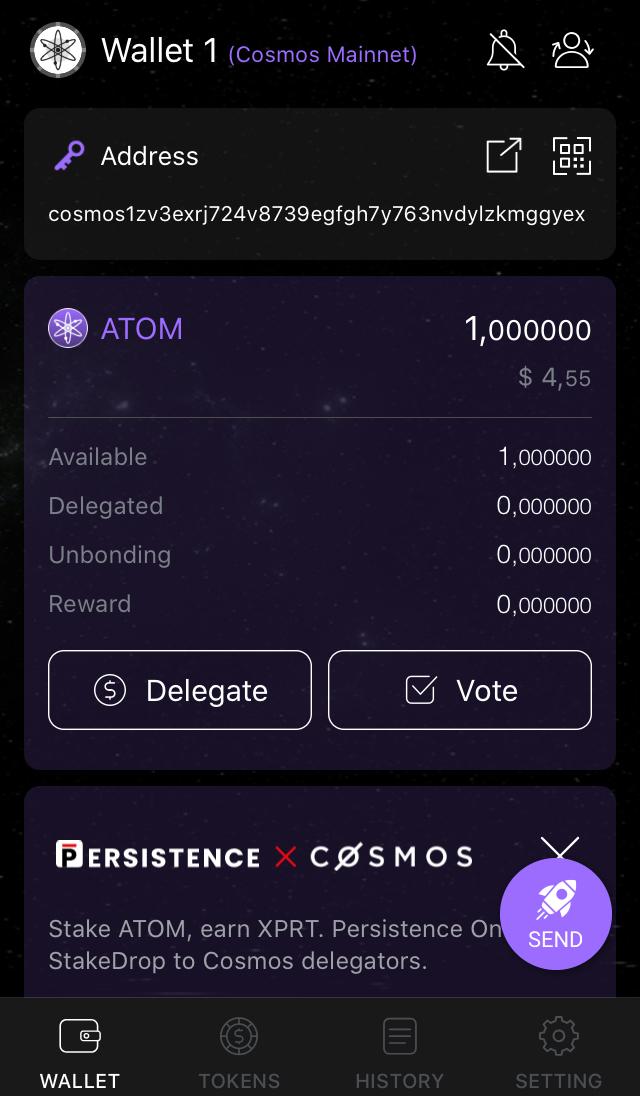Toggle the muted notification bell
Viewport: 640px width, 1096px height.
tap(504, 50)
